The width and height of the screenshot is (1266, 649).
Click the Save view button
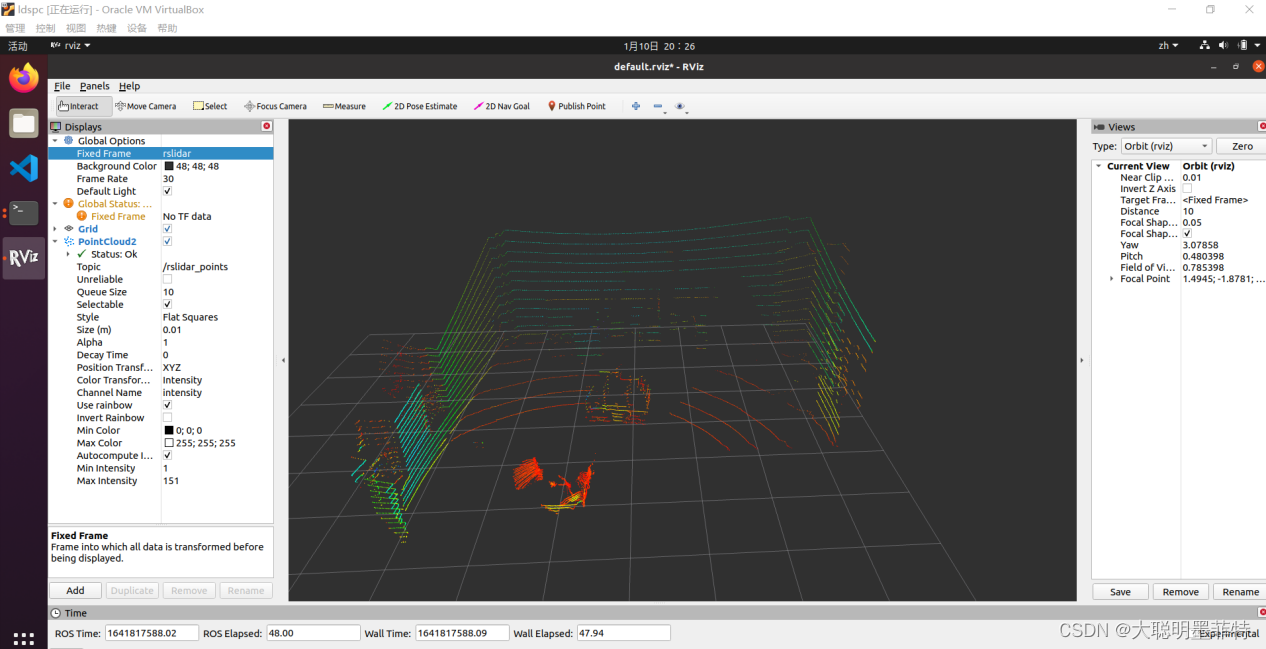(x=1120, y=591)
